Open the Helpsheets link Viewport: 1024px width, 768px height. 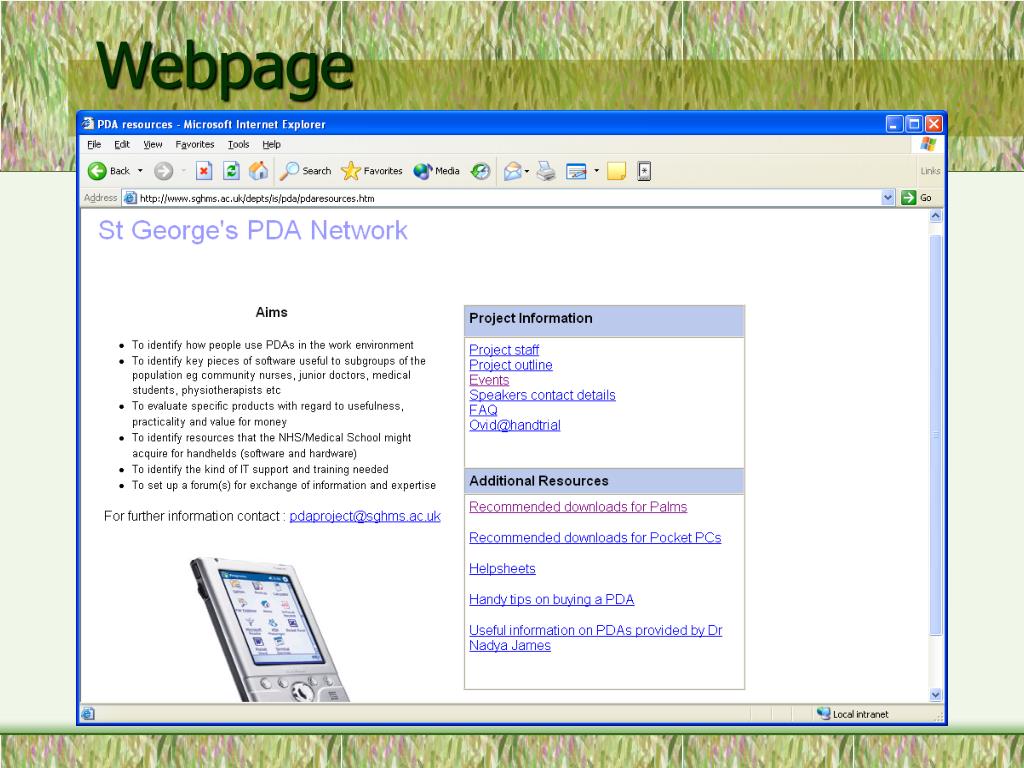pyautogui.click(x=502, y=569)
